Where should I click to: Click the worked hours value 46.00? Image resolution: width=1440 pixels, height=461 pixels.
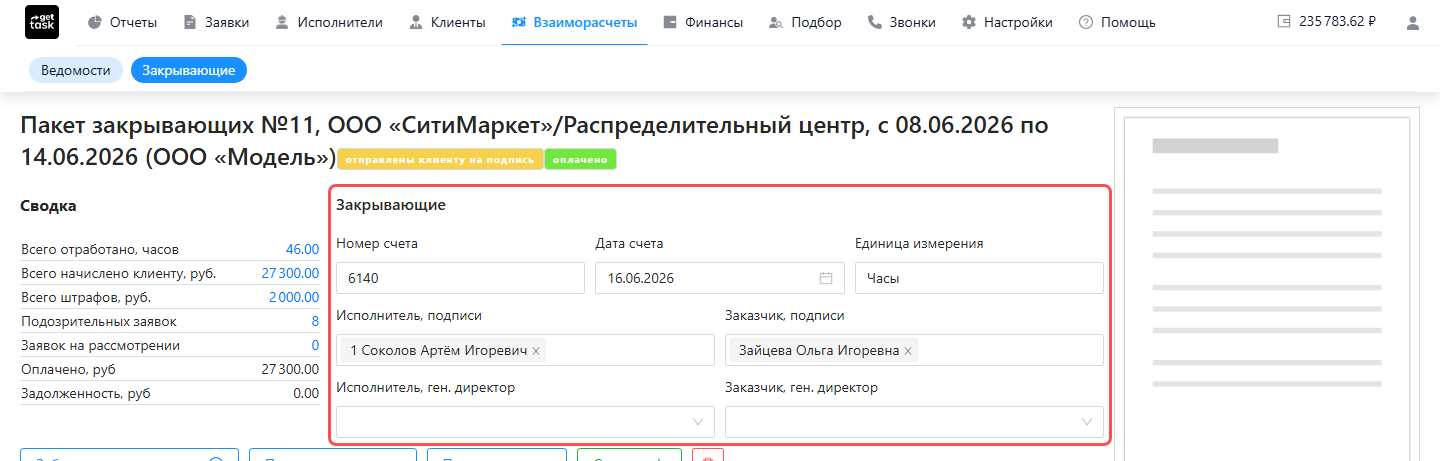click(x=302, y=249)
